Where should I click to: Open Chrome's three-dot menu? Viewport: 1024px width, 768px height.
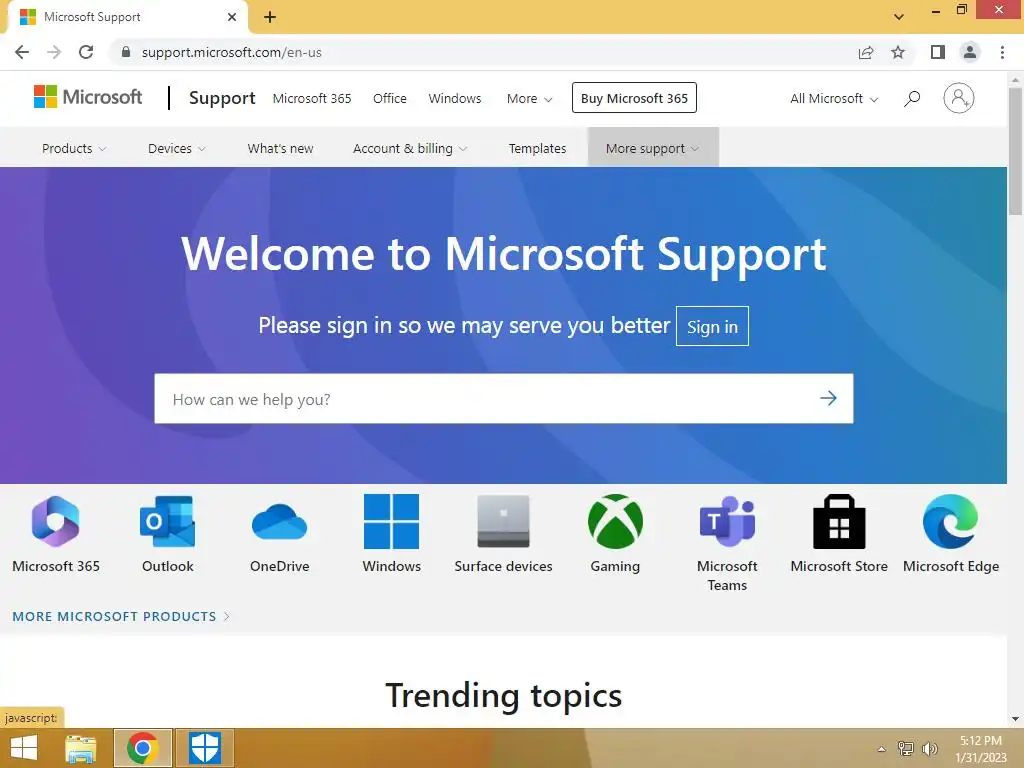coord(1002,52)
